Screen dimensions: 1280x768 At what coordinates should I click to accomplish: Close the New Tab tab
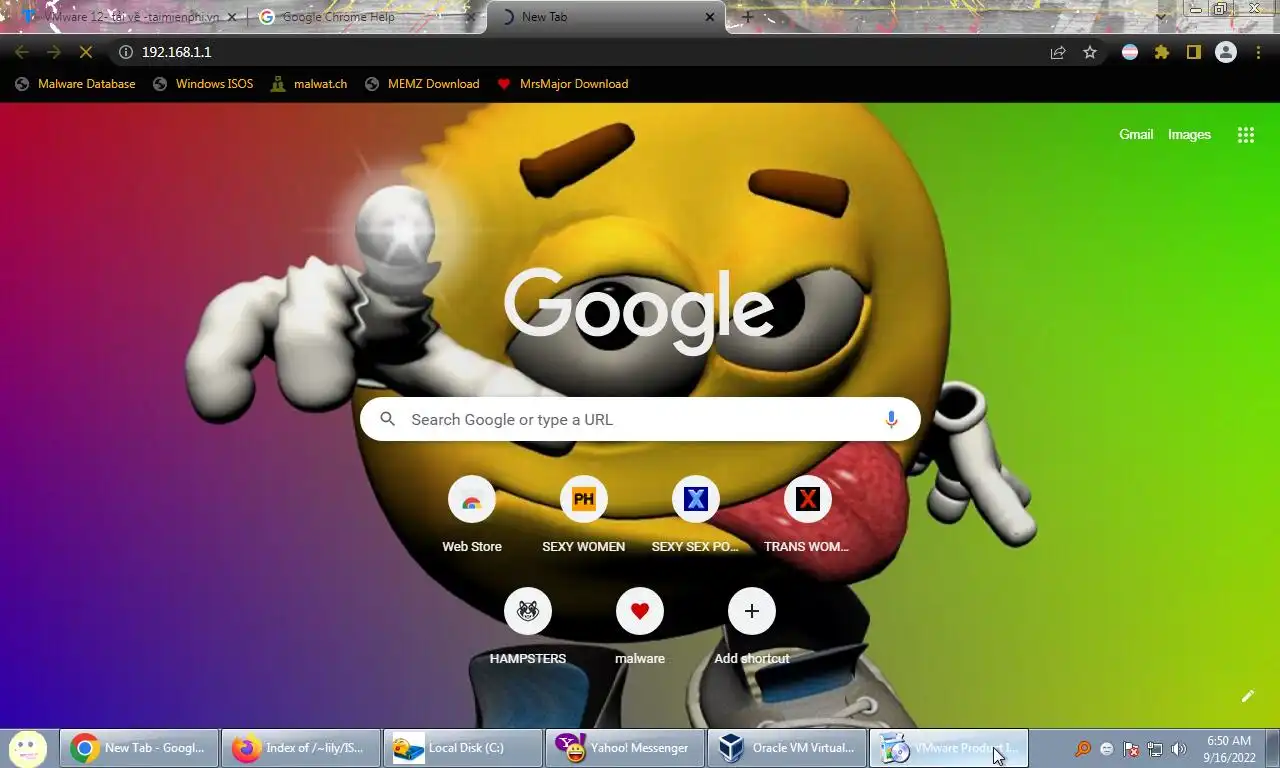[x=710, y=17]
